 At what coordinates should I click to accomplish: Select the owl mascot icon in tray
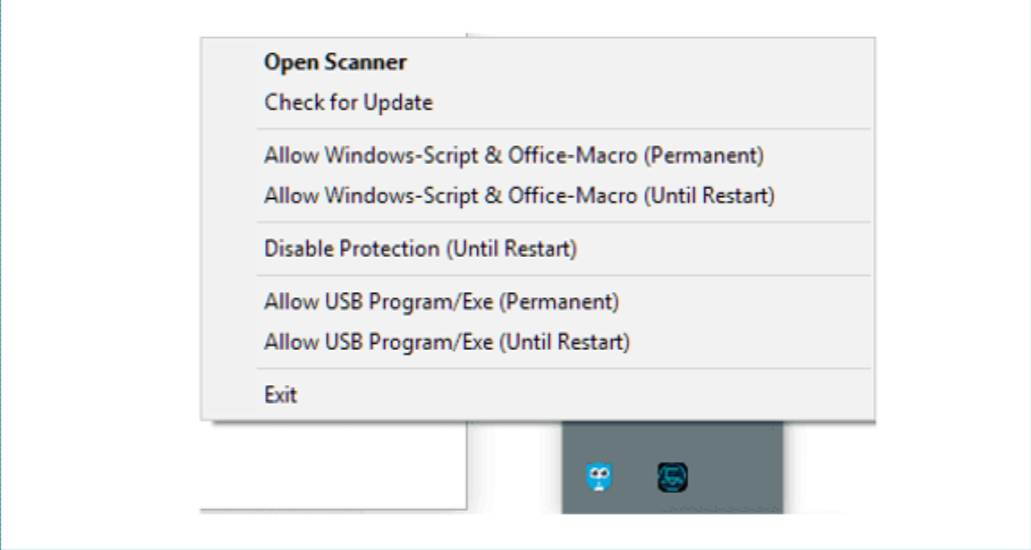[598, 478]
